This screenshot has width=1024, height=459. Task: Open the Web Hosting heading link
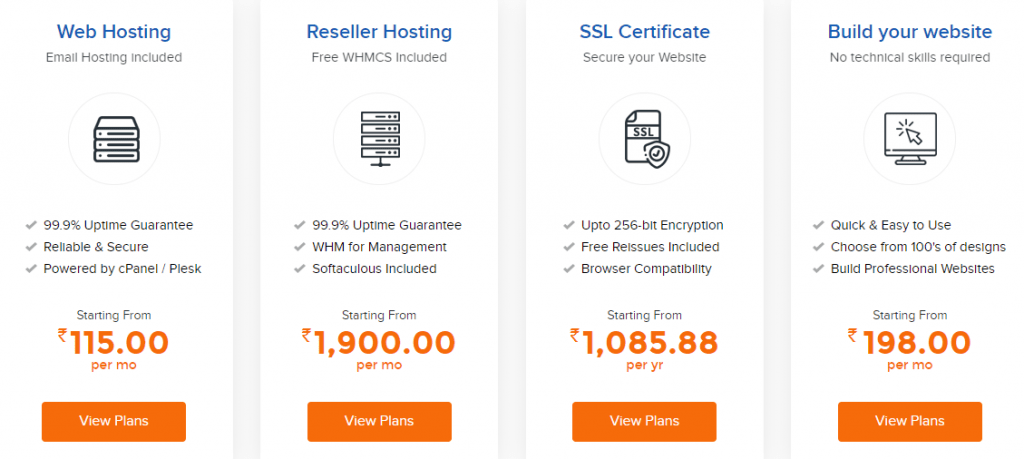click(x=114, y=31)
